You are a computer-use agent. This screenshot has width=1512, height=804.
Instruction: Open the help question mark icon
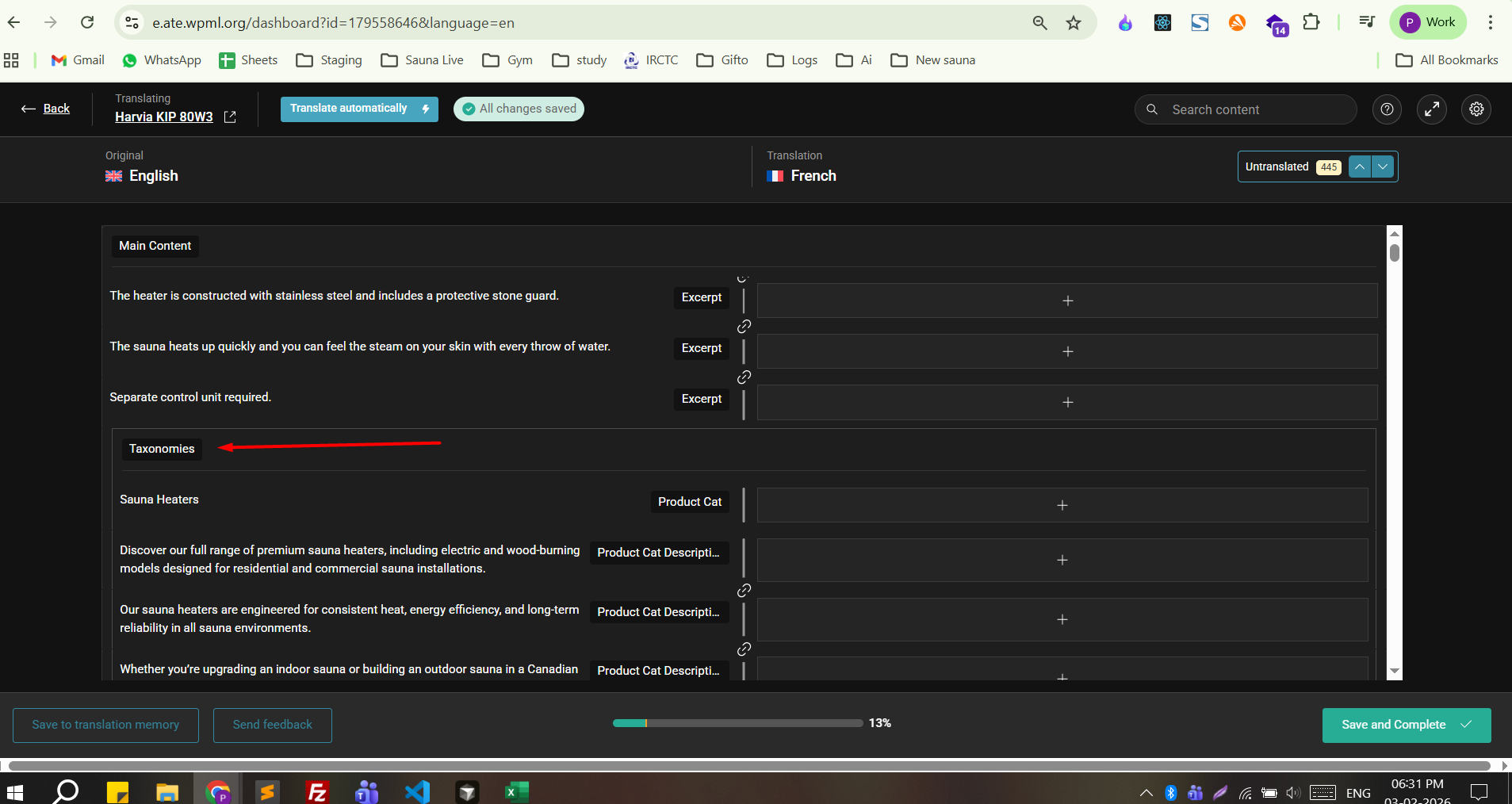(x=1387, y=109)
